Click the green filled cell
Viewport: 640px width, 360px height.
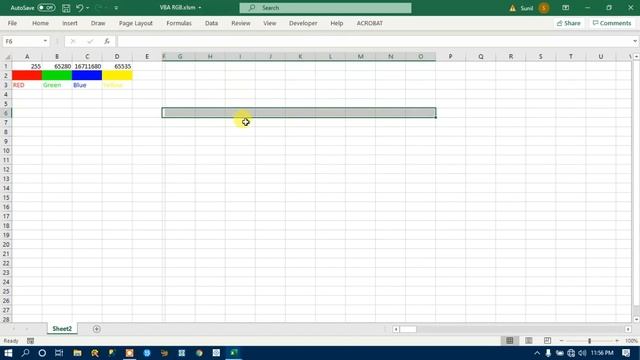[57, 76]
